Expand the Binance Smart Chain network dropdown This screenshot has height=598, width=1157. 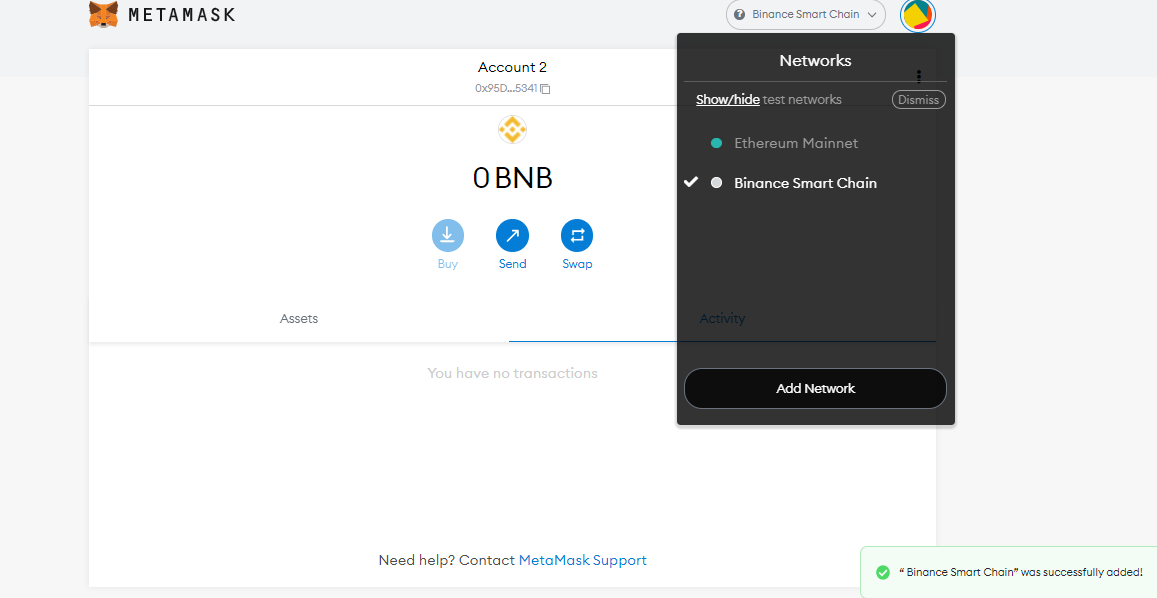coord(806,14)
